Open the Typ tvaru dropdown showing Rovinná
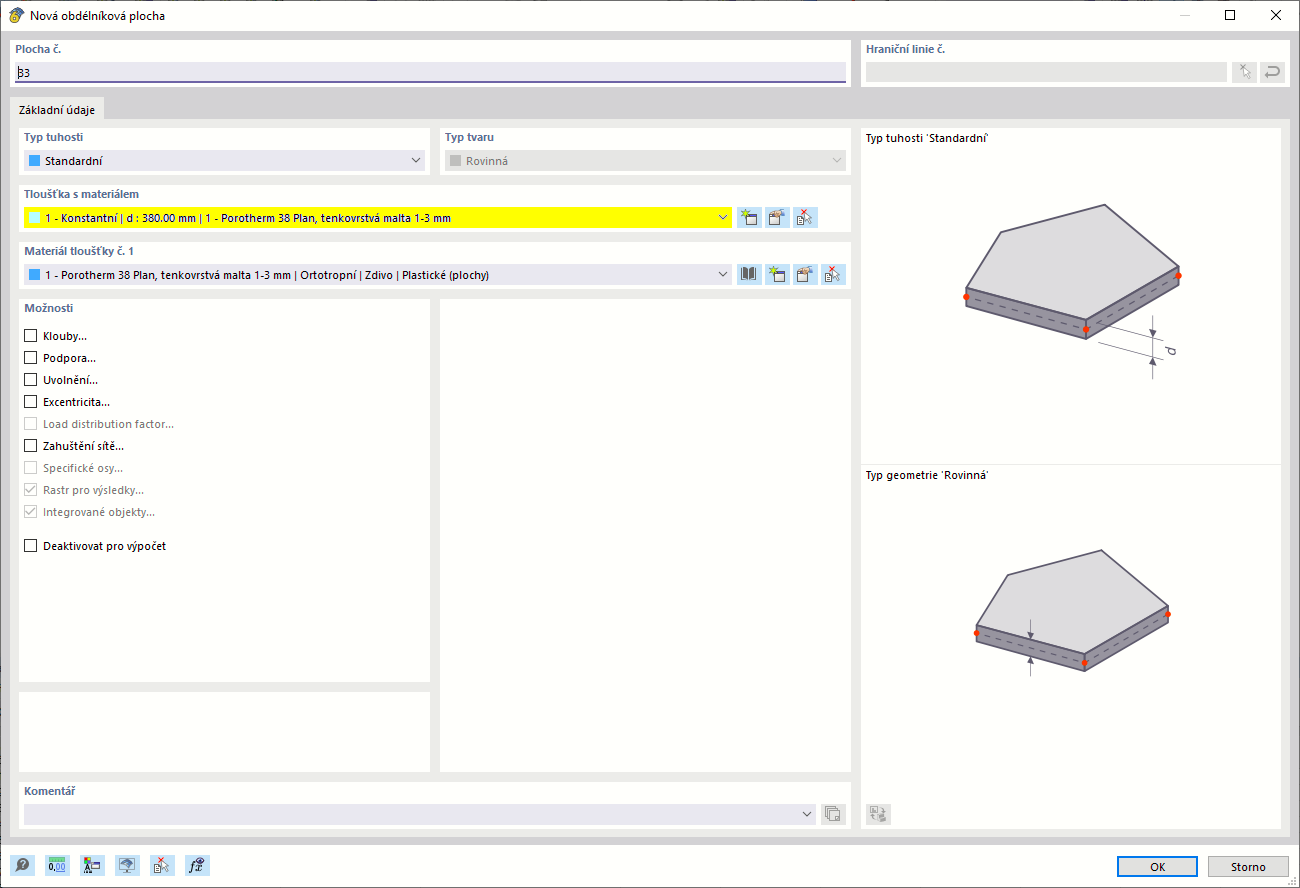 click(646, 161)
